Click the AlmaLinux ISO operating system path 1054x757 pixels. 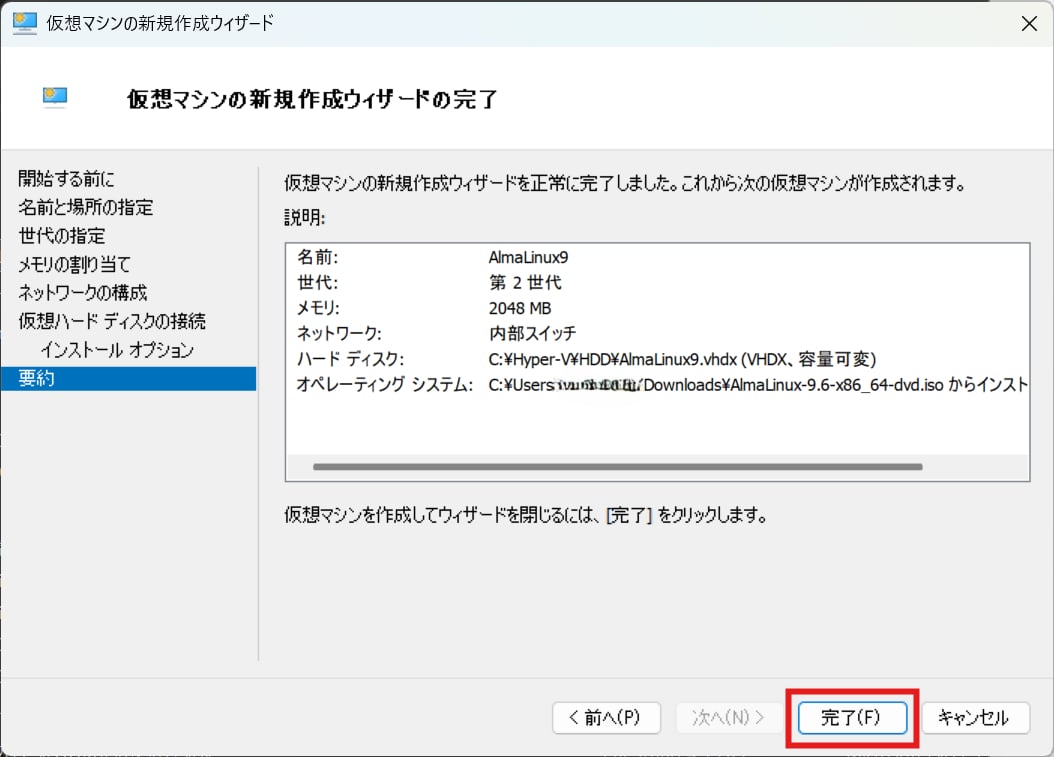pos(757,385)
